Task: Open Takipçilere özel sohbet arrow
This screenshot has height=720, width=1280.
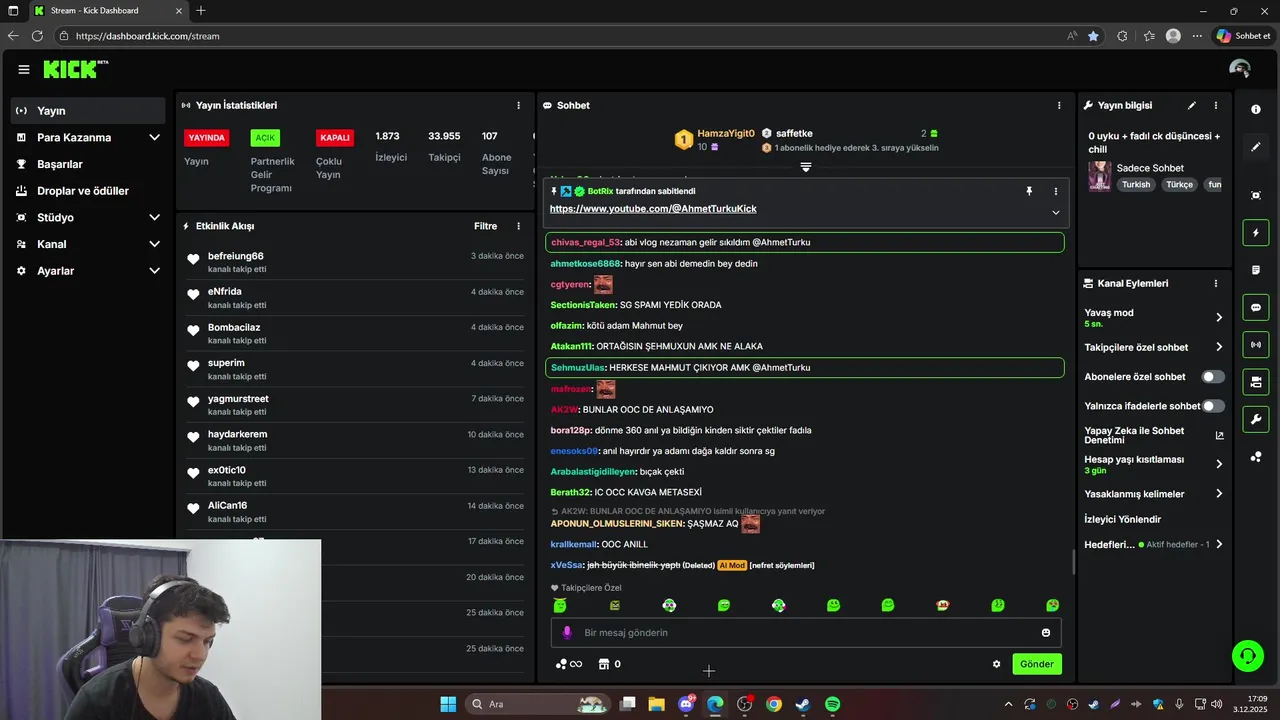Action: 1219,347
